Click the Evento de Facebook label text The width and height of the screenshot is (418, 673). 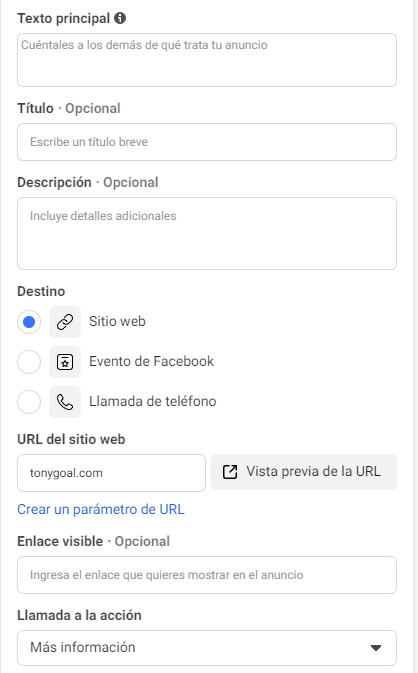151,361
